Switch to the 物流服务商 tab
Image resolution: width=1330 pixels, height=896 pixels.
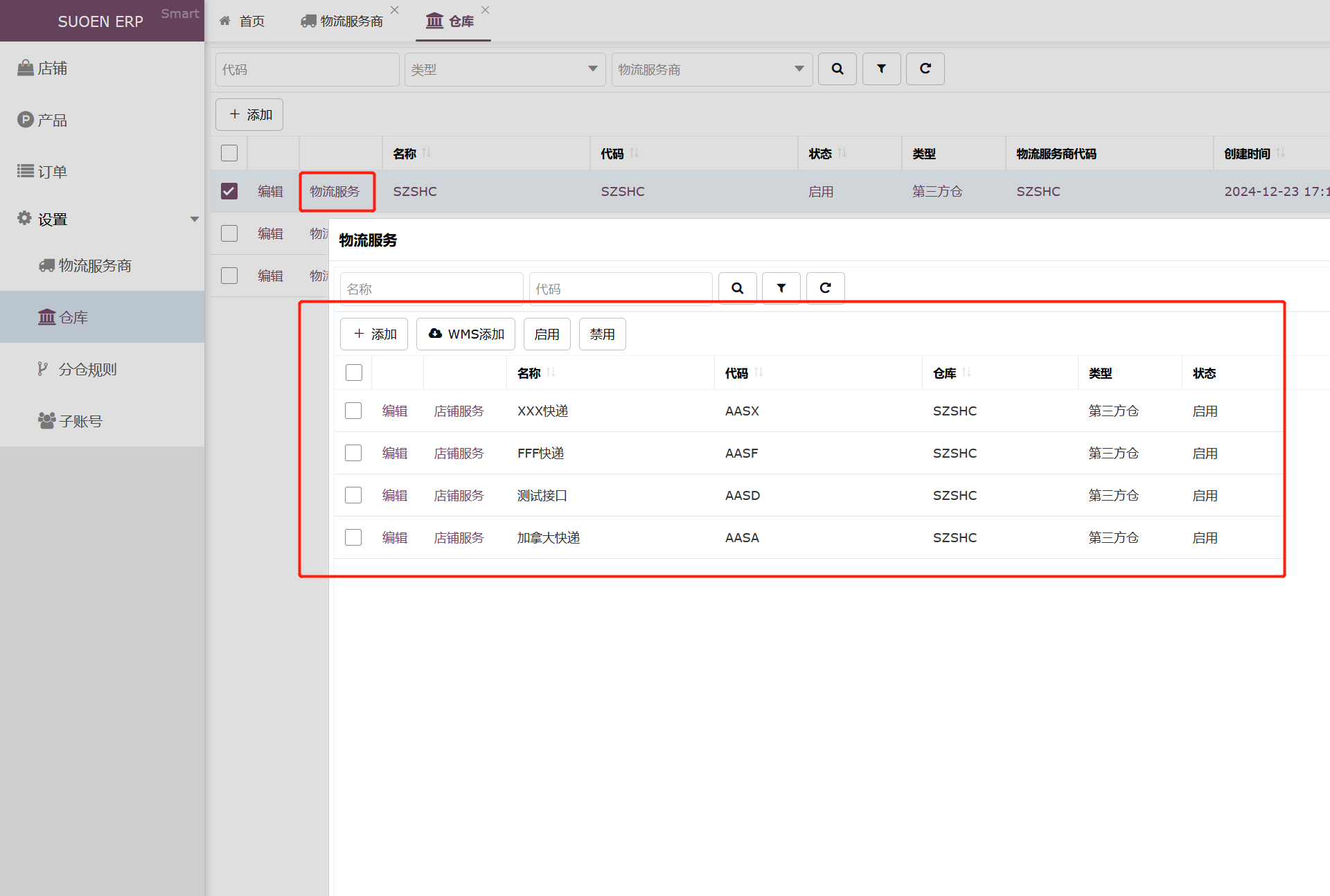[x=342, y=21]
